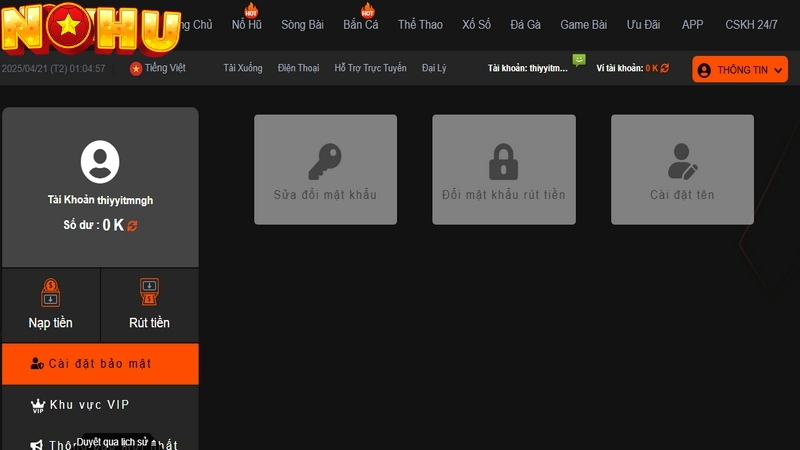
Task: Click the THÔNG TIN user icon
Action: coord(704,70)
